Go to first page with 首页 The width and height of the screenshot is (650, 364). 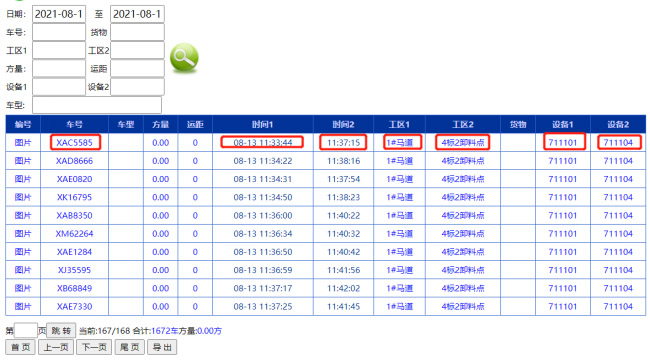[x=21, y=347]
